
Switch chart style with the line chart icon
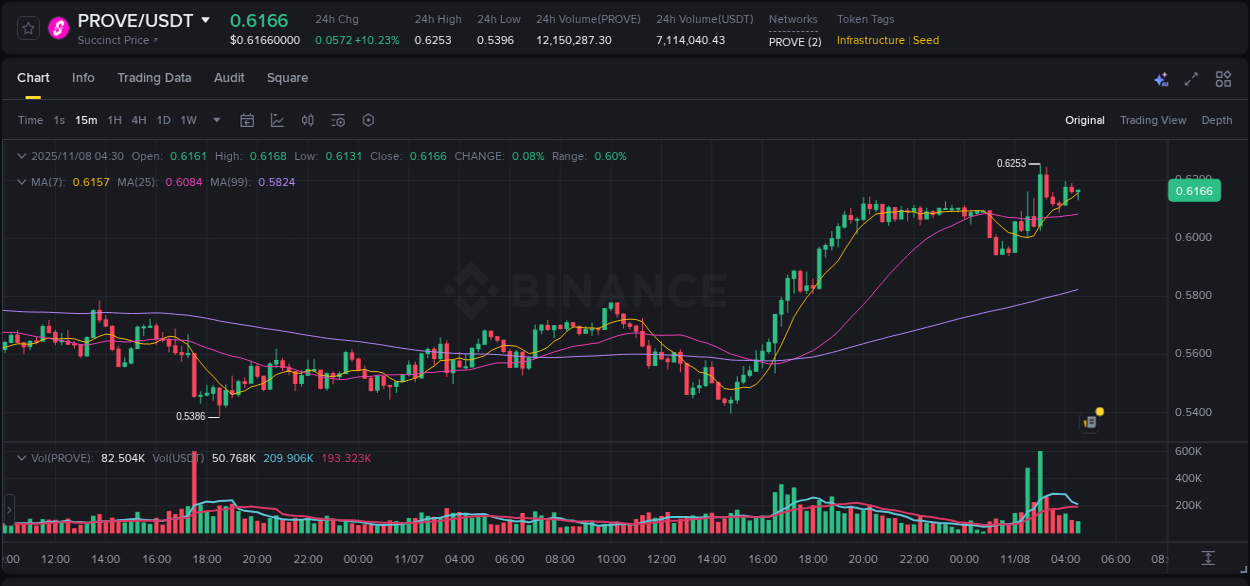pos(277,120)
